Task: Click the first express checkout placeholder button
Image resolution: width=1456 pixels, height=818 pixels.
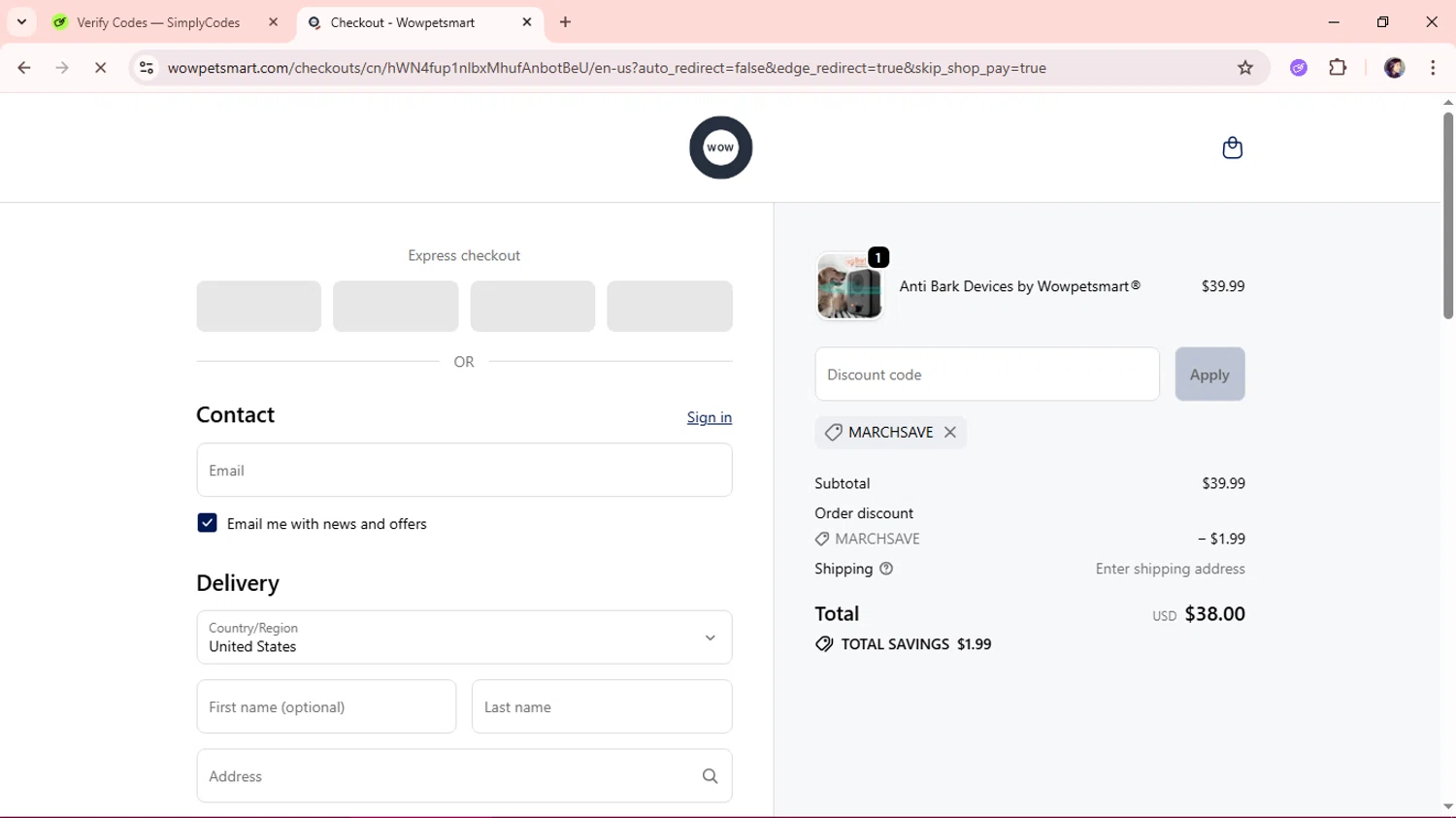Action: pyautogui.click(x=259, y=307)
